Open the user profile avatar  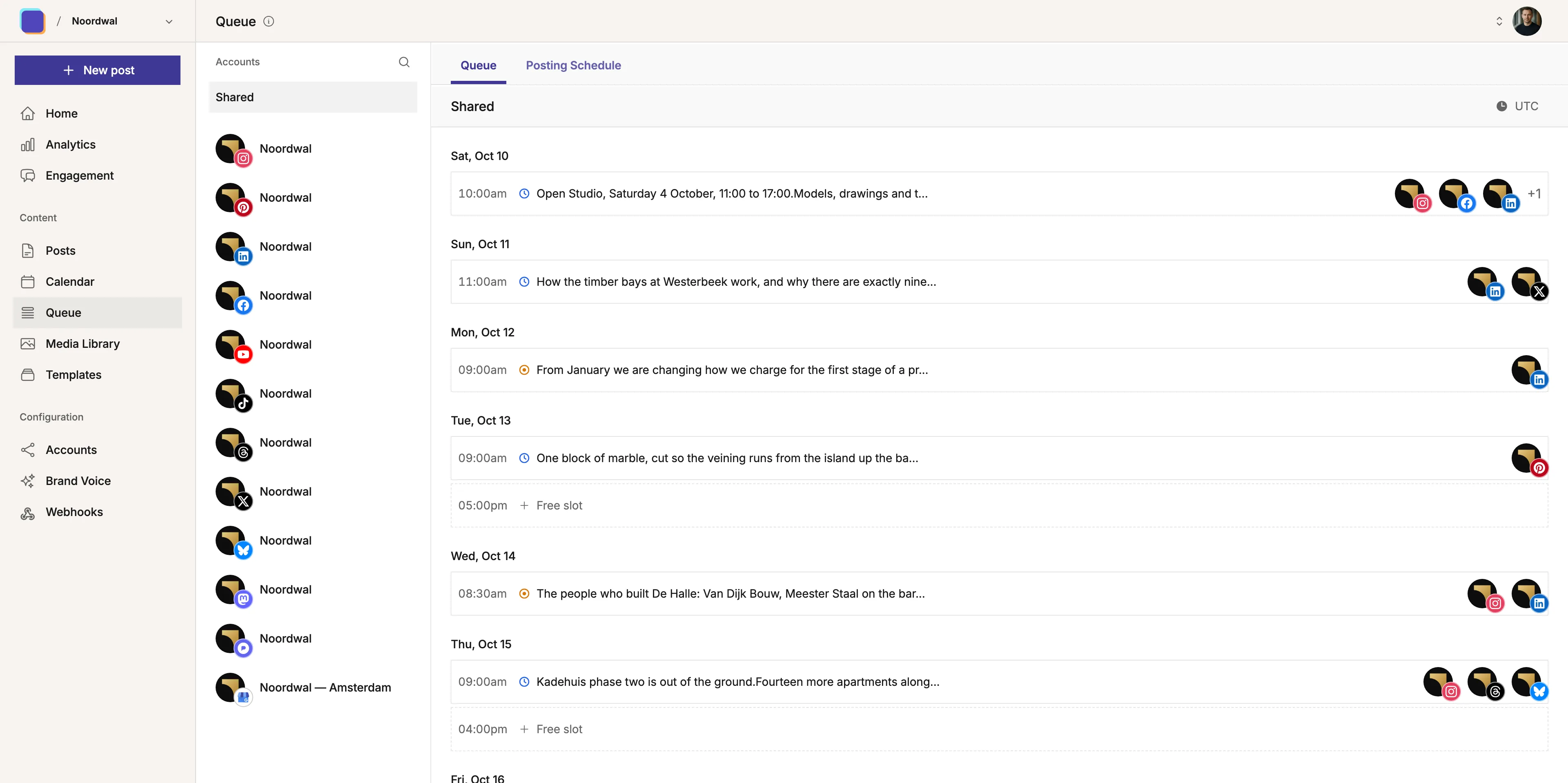pyautogui.click(x=1527, y=21)
